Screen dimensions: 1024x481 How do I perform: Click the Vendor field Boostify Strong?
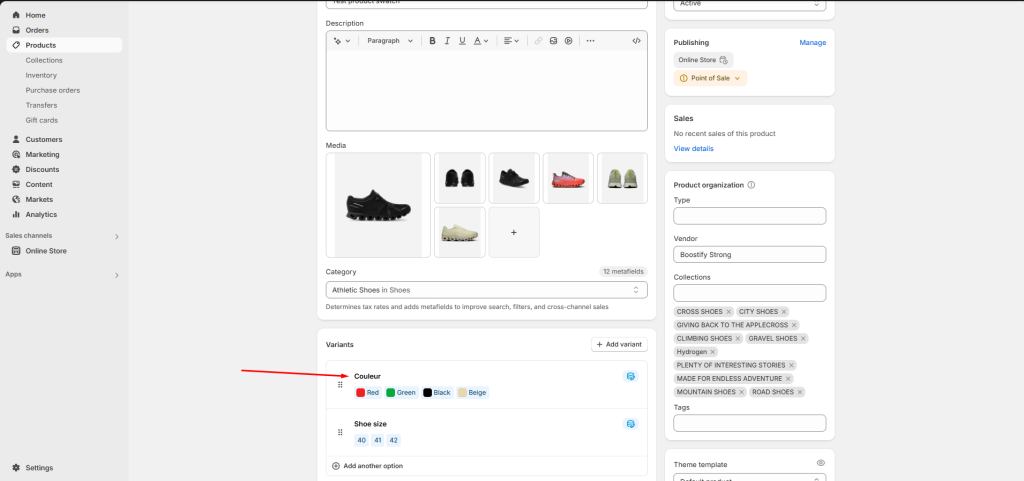tap(750, 255)
